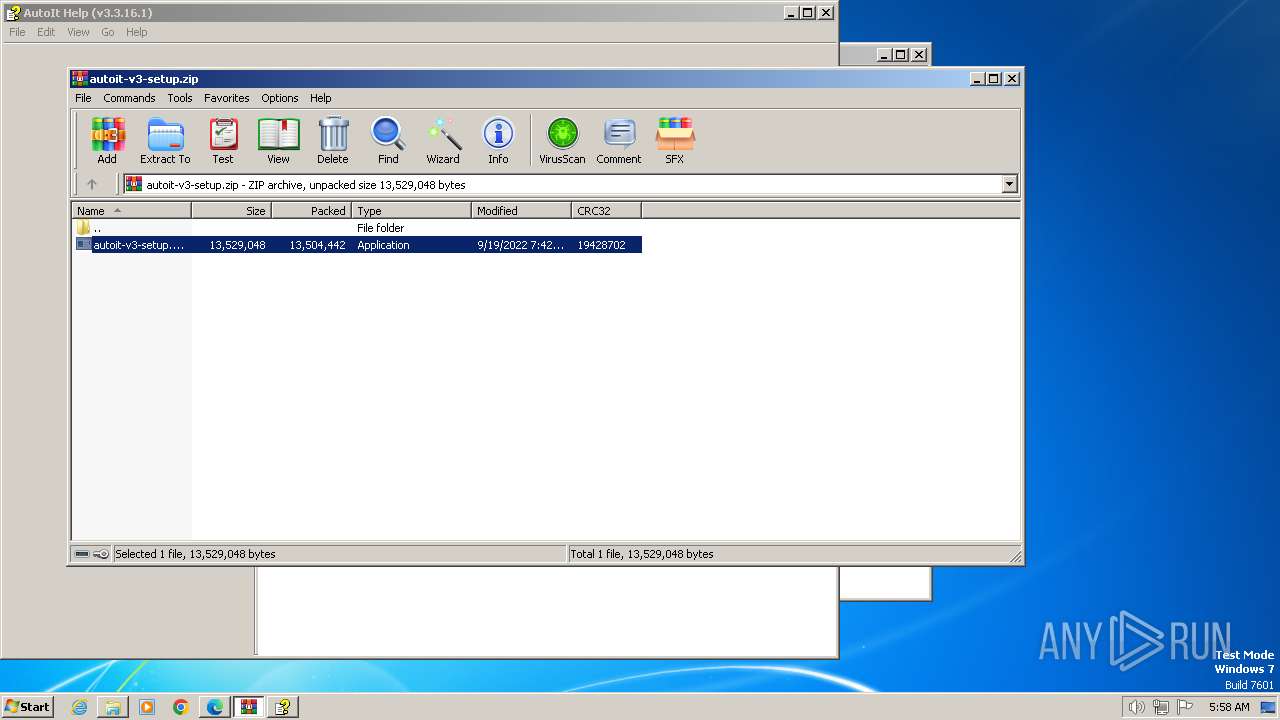The image size is (1280, 720).
Task: Click the CRC32 value 19428702
Action: [601, 245]
